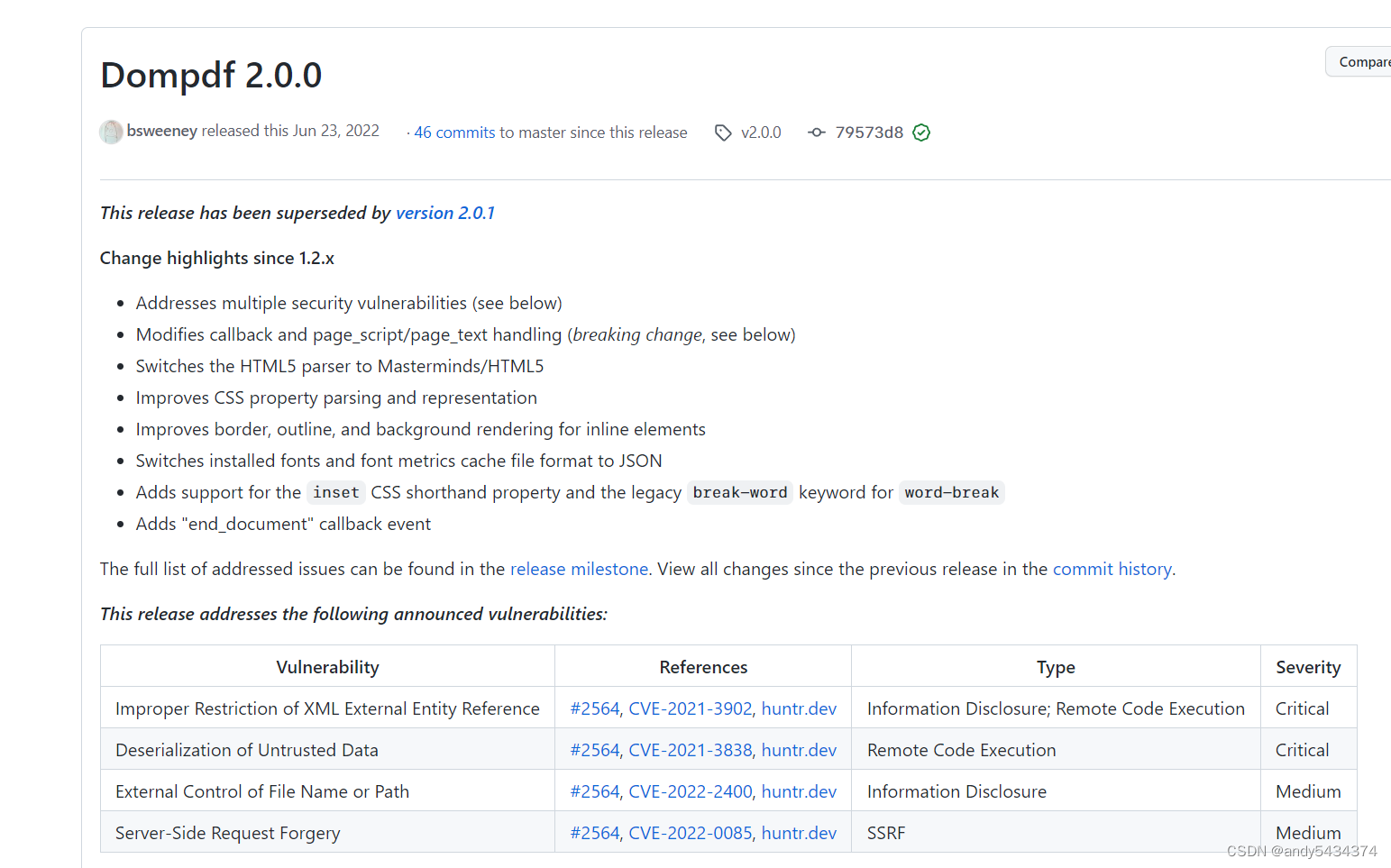Click bsweeney's avatar image
Image resolution: width=1391 pixels, height=868 pixels.
tap(112, 132)
